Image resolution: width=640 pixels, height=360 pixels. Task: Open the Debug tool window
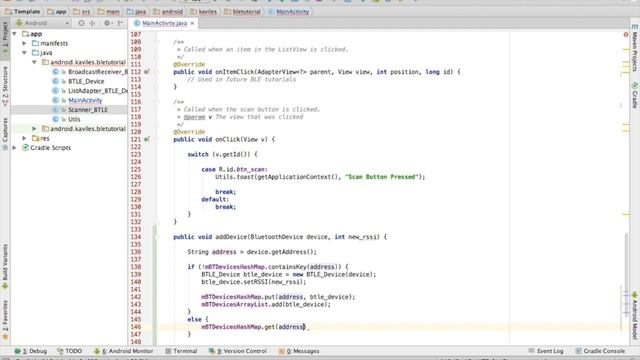31,351
